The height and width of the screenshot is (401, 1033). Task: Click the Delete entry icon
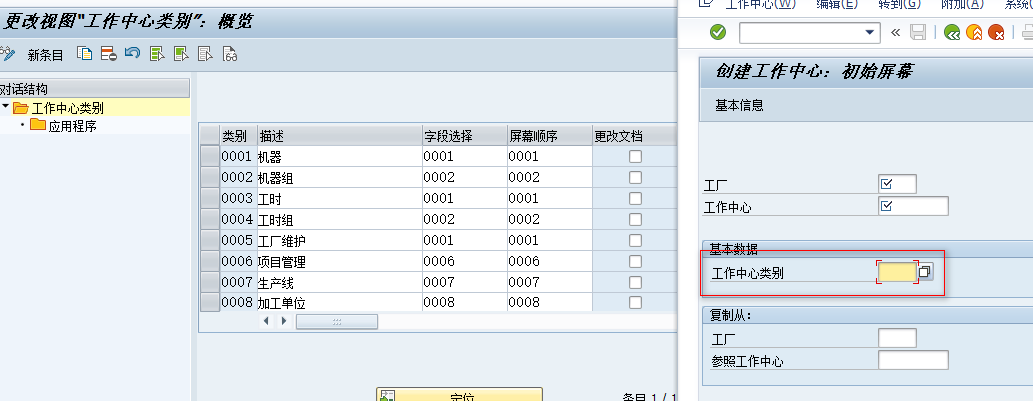coord(109,54)
